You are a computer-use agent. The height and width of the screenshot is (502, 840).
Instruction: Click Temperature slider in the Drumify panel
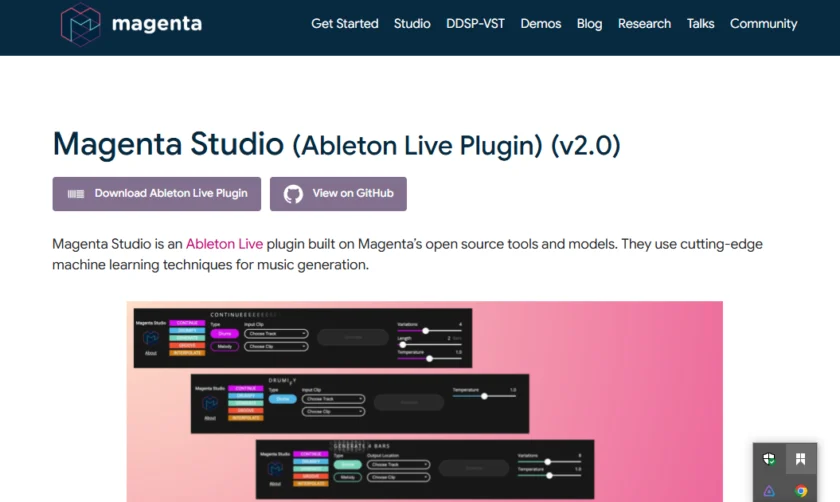[484, 396]
